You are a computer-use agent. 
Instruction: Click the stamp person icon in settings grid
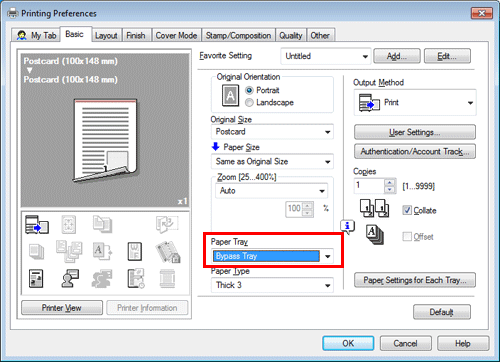pyautogui.click(x=70, y=278)
